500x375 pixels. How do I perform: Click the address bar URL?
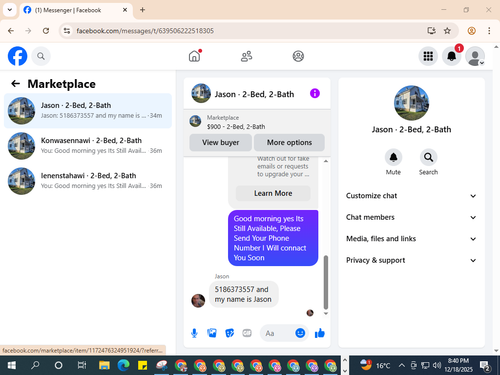[x=145, y=31]
